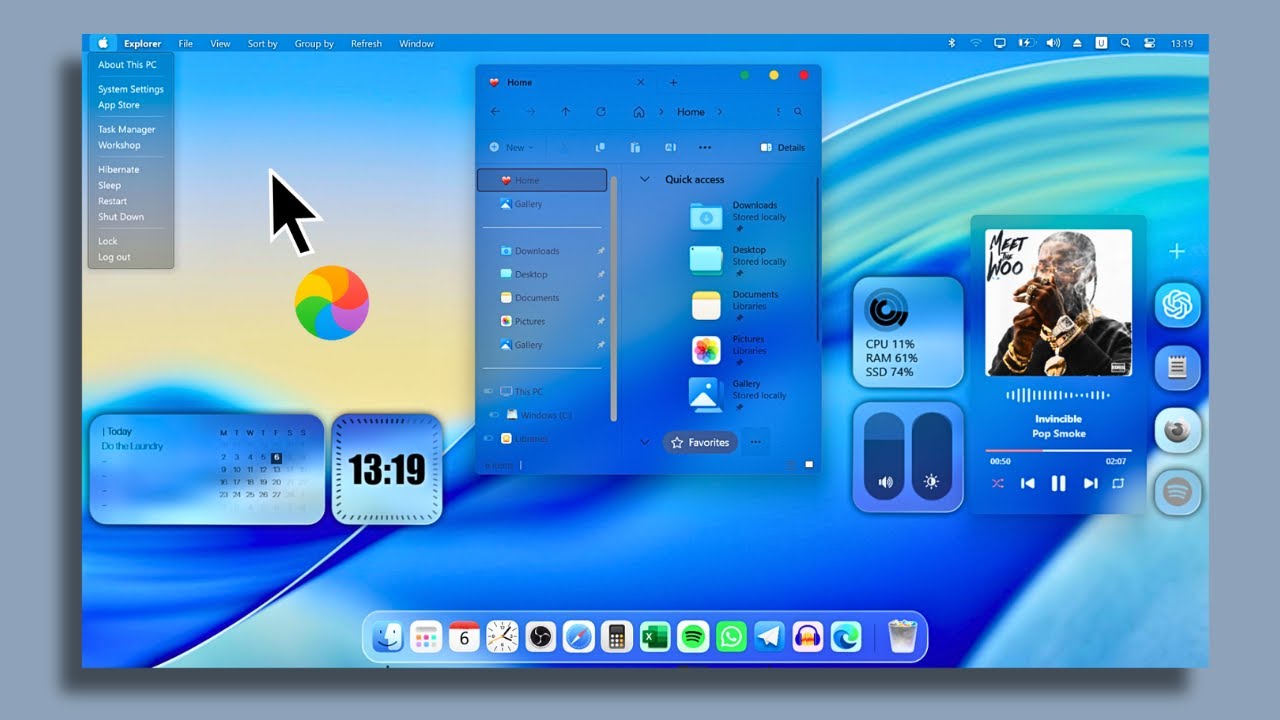Open Microsoft Edge in the dock

click(x=846, y=637)
